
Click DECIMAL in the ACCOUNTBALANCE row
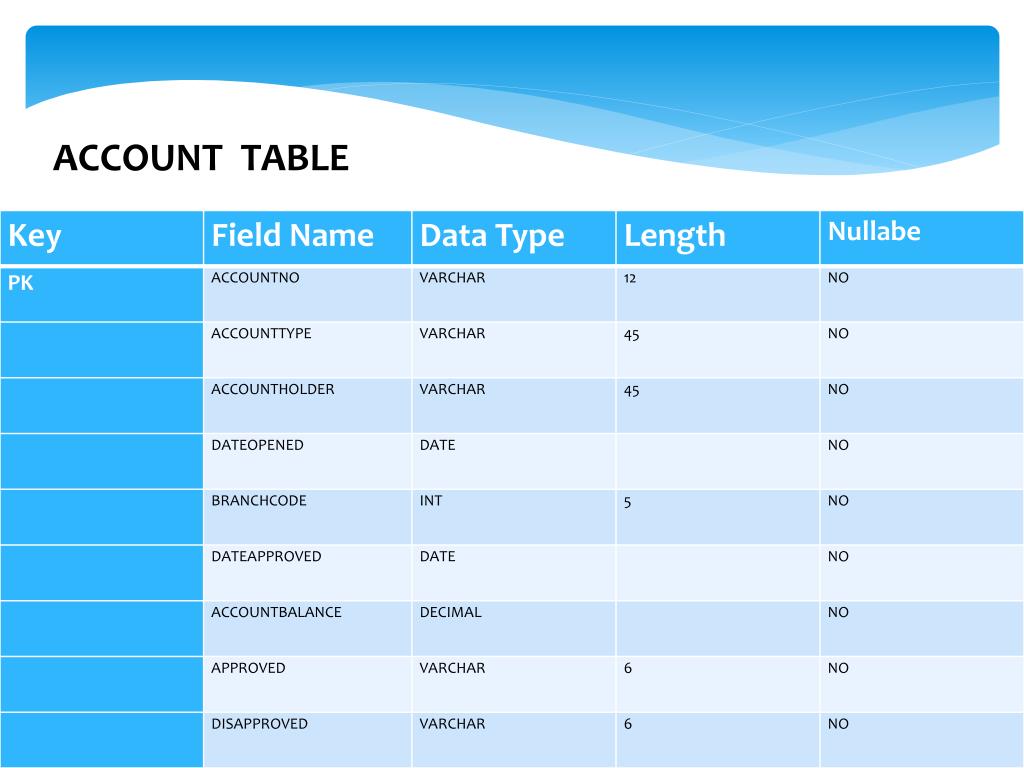coord(451,613)
